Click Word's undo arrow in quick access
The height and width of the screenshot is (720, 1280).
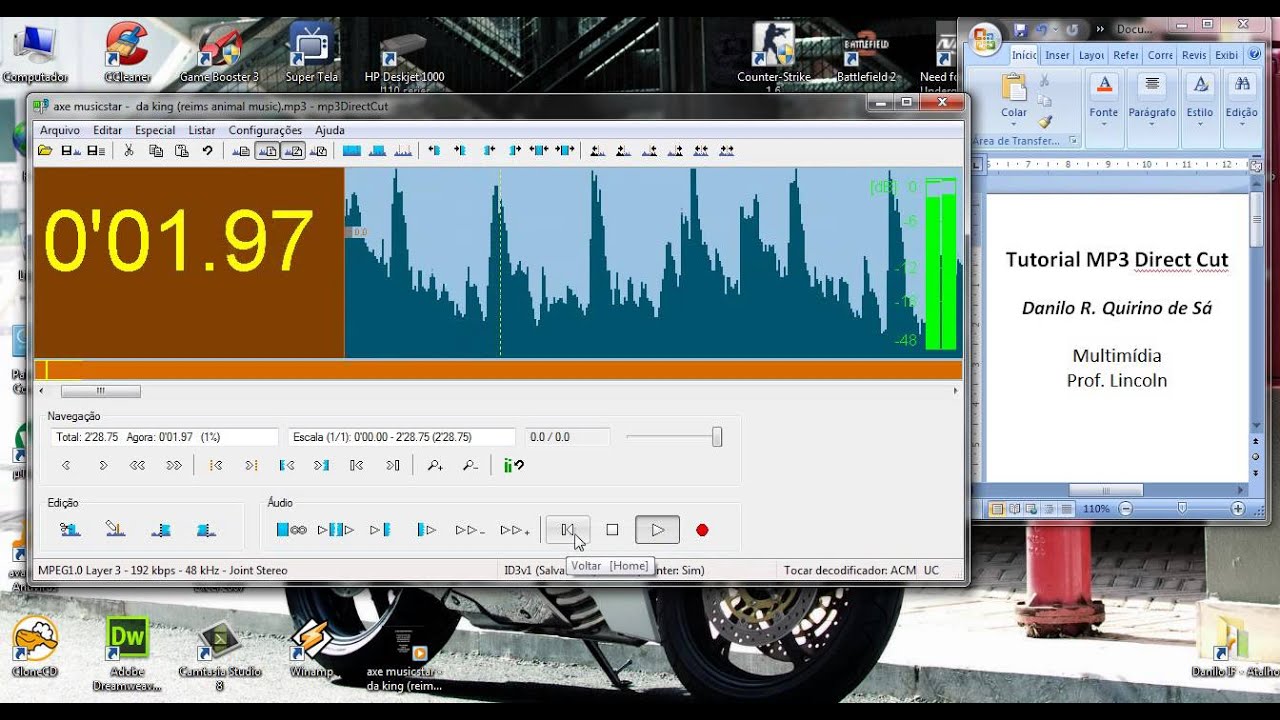pos(1041,30)
